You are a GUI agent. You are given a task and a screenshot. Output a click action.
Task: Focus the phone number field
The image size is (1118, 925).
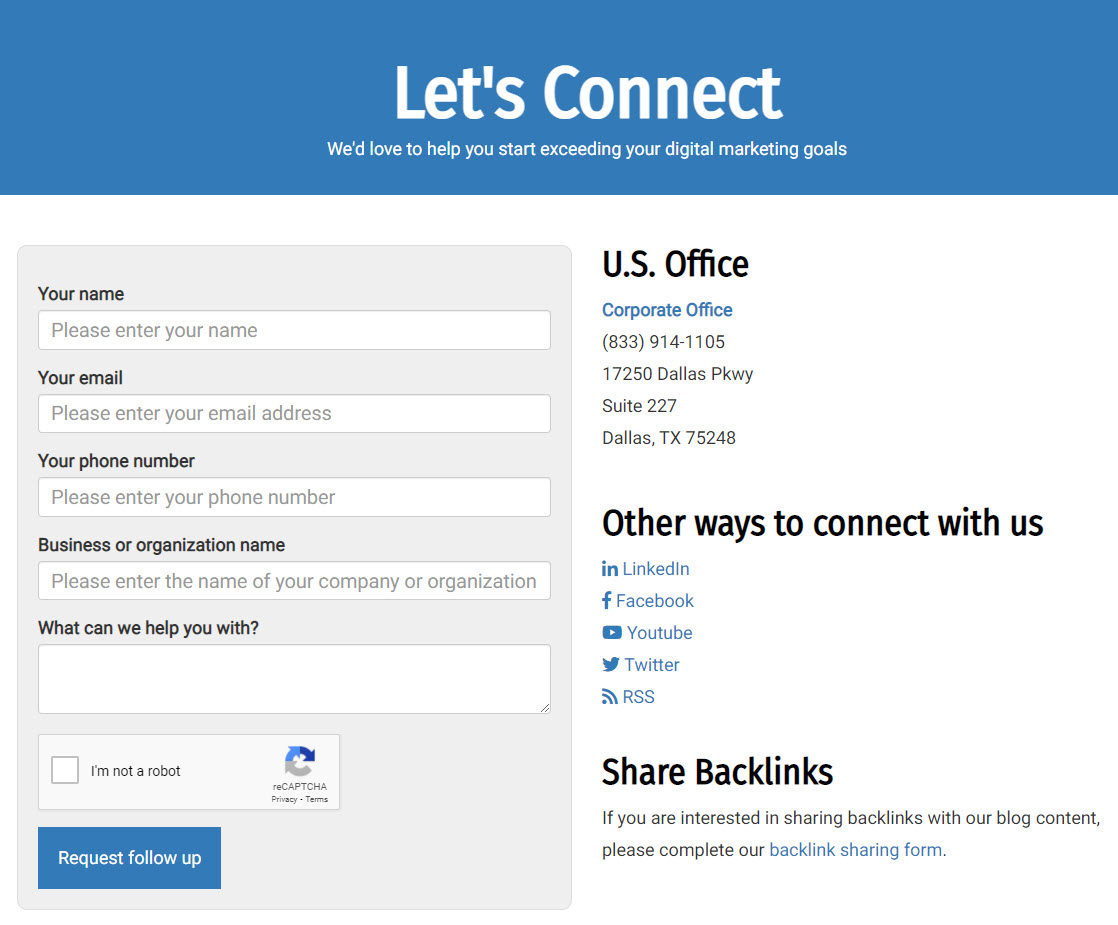coord(294,497)
